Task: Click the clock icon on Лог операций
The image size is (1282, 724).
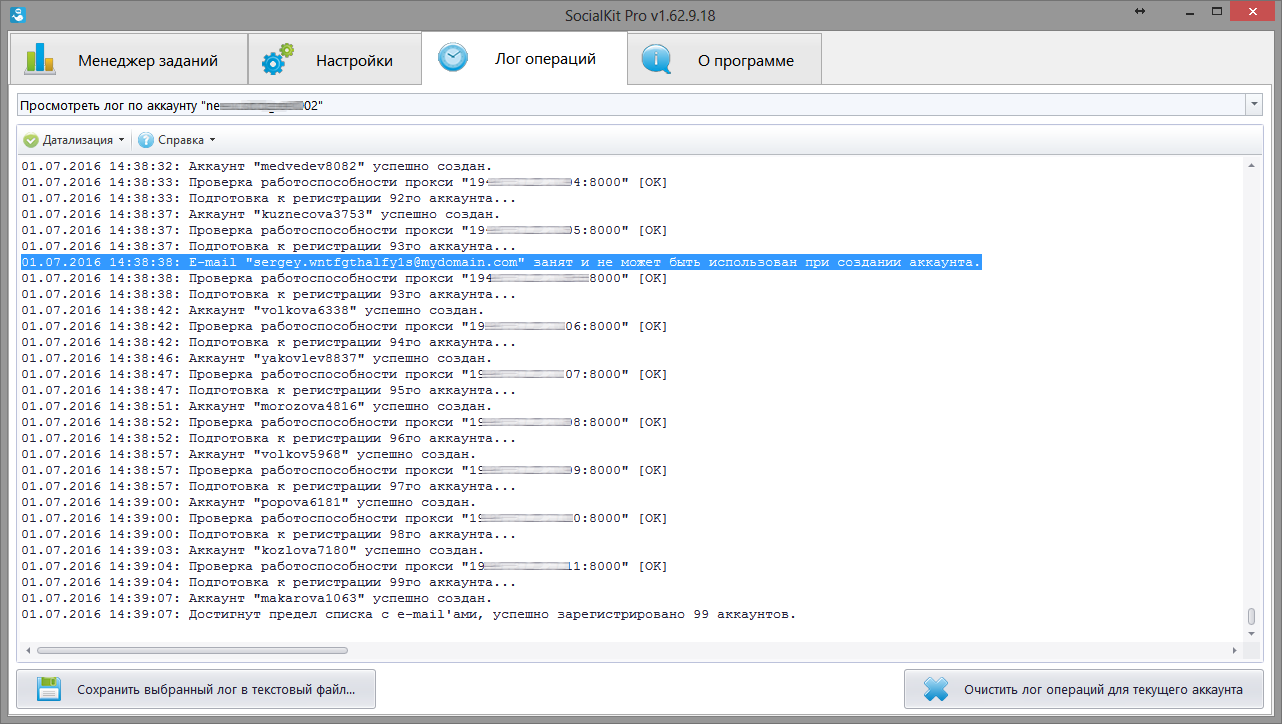Action: 453,57
